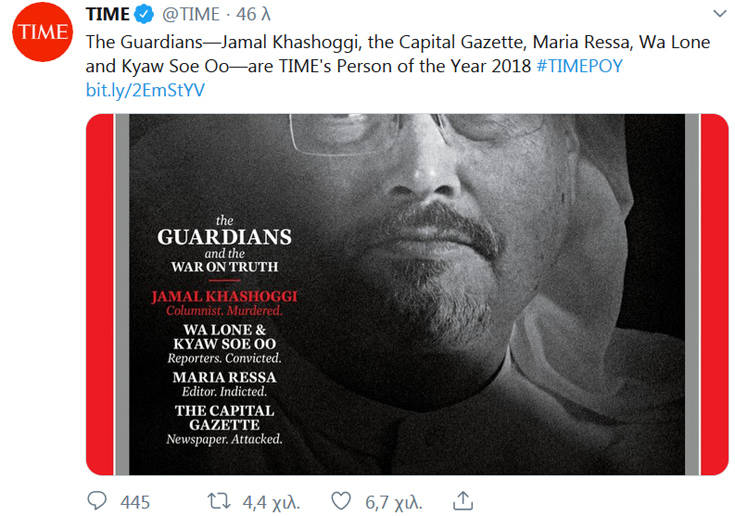Open the bold TIME display name
Screen dimensions: 735x516
click(x=108, y=17)
